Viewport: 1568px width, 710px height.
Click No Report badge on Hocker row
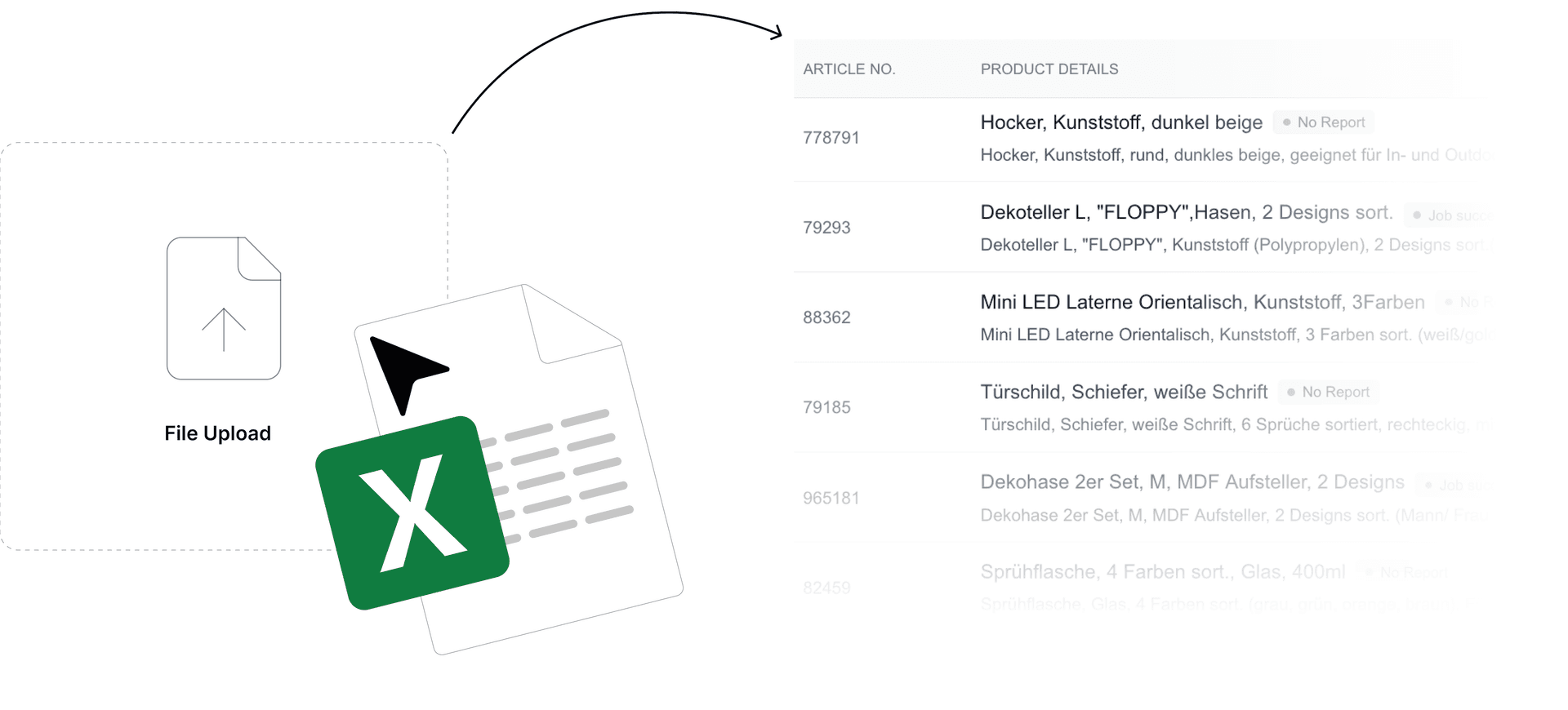tap(1324, 122)
